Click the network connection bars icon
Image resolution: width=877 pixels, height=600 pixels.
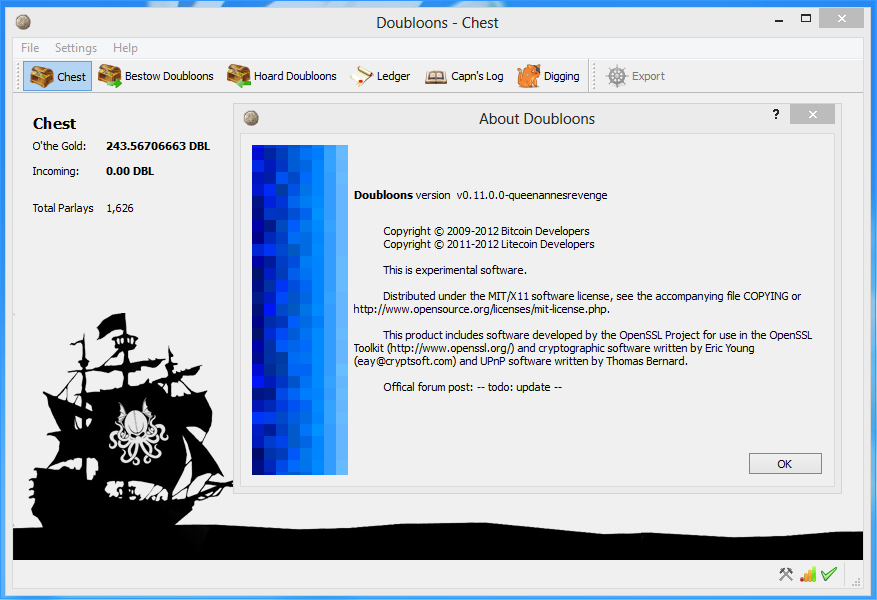(808, 574)
